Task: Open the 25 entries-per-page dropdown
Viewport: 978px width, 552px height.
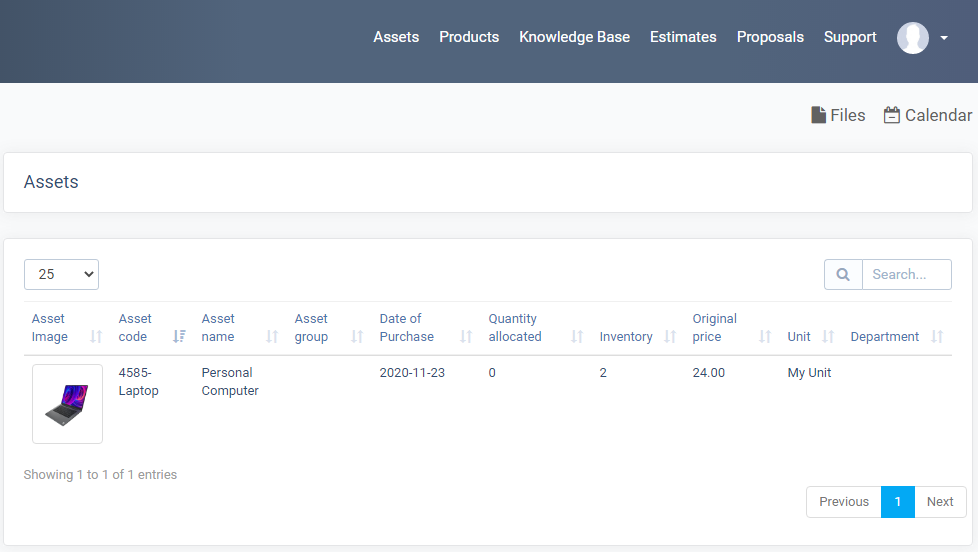Action: (61, 274)
